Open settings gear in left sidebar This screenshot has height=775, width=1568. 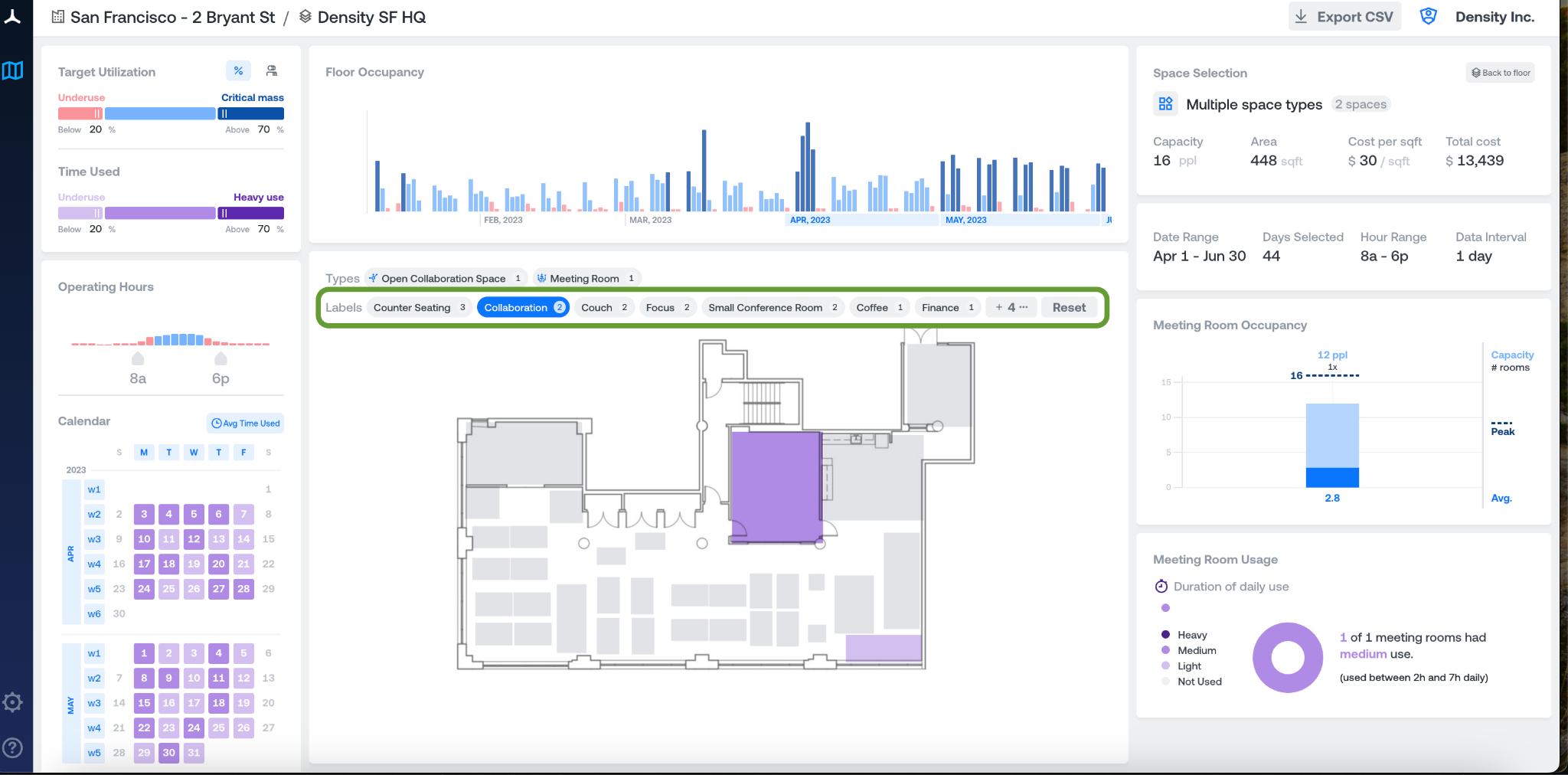click(12, 702)
